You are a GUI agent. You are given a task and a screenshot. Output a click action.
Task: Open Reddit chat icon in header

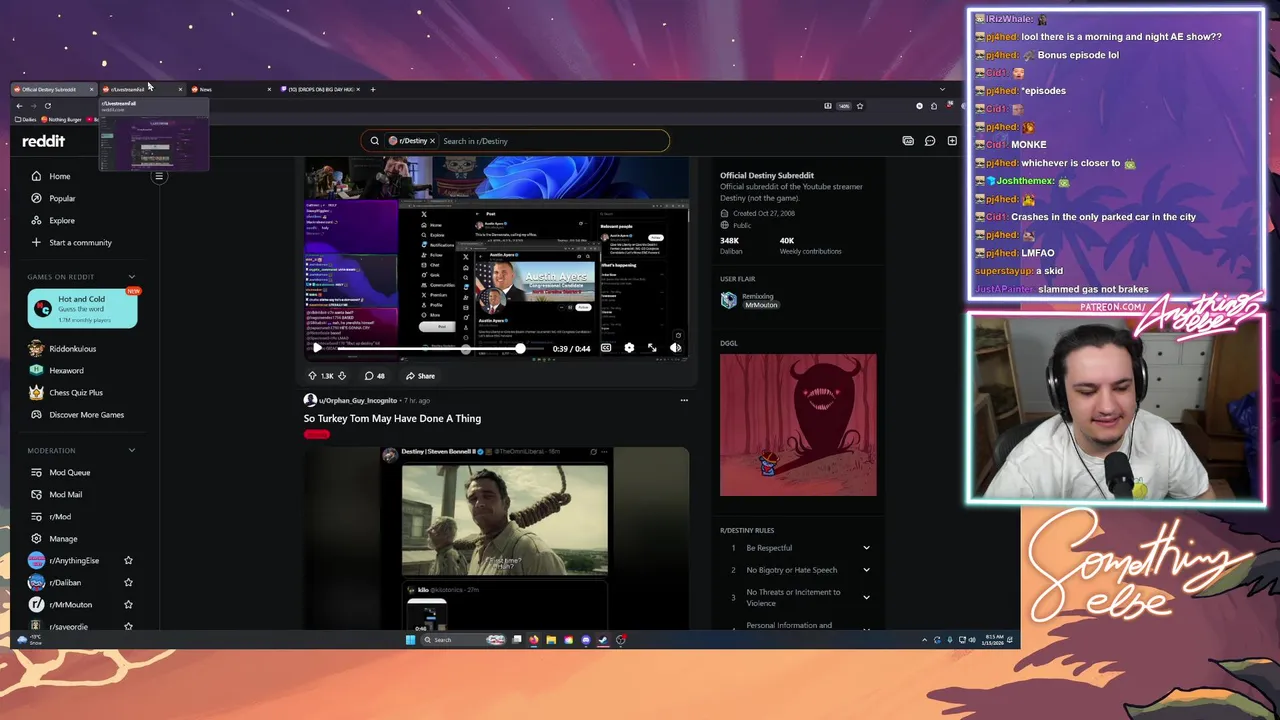[930, 141]
